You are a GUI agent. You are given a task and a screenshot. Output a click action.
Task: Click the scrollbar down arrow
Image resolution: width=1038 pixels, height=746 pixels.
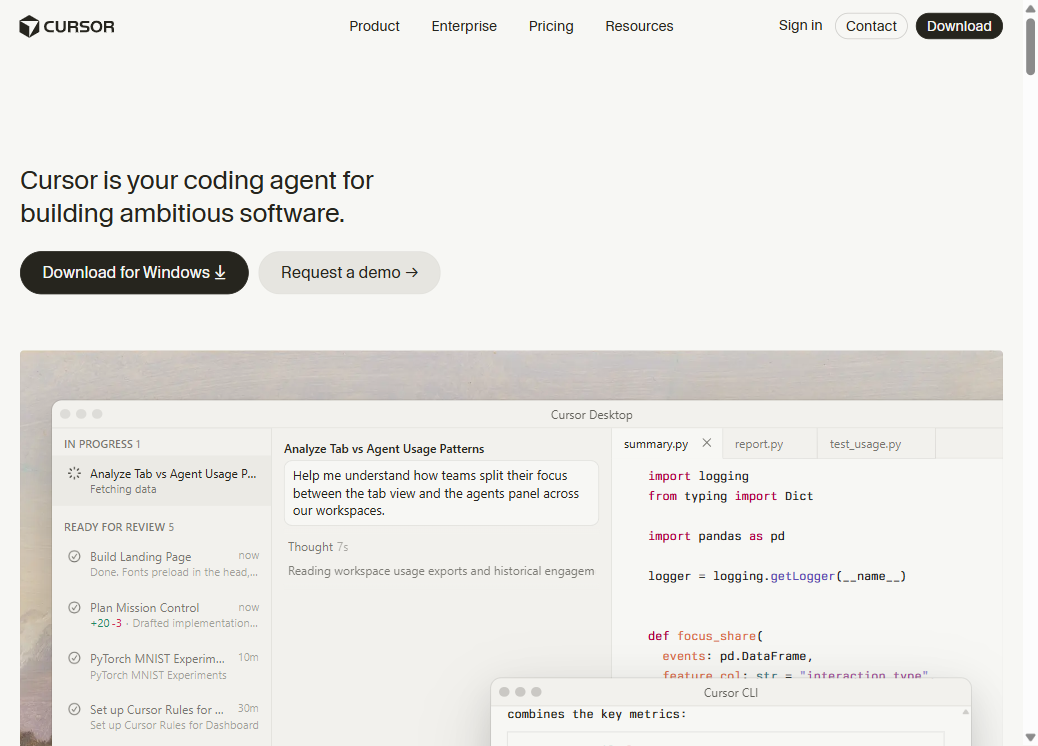pyautogui.click(x=1030, y=737)
